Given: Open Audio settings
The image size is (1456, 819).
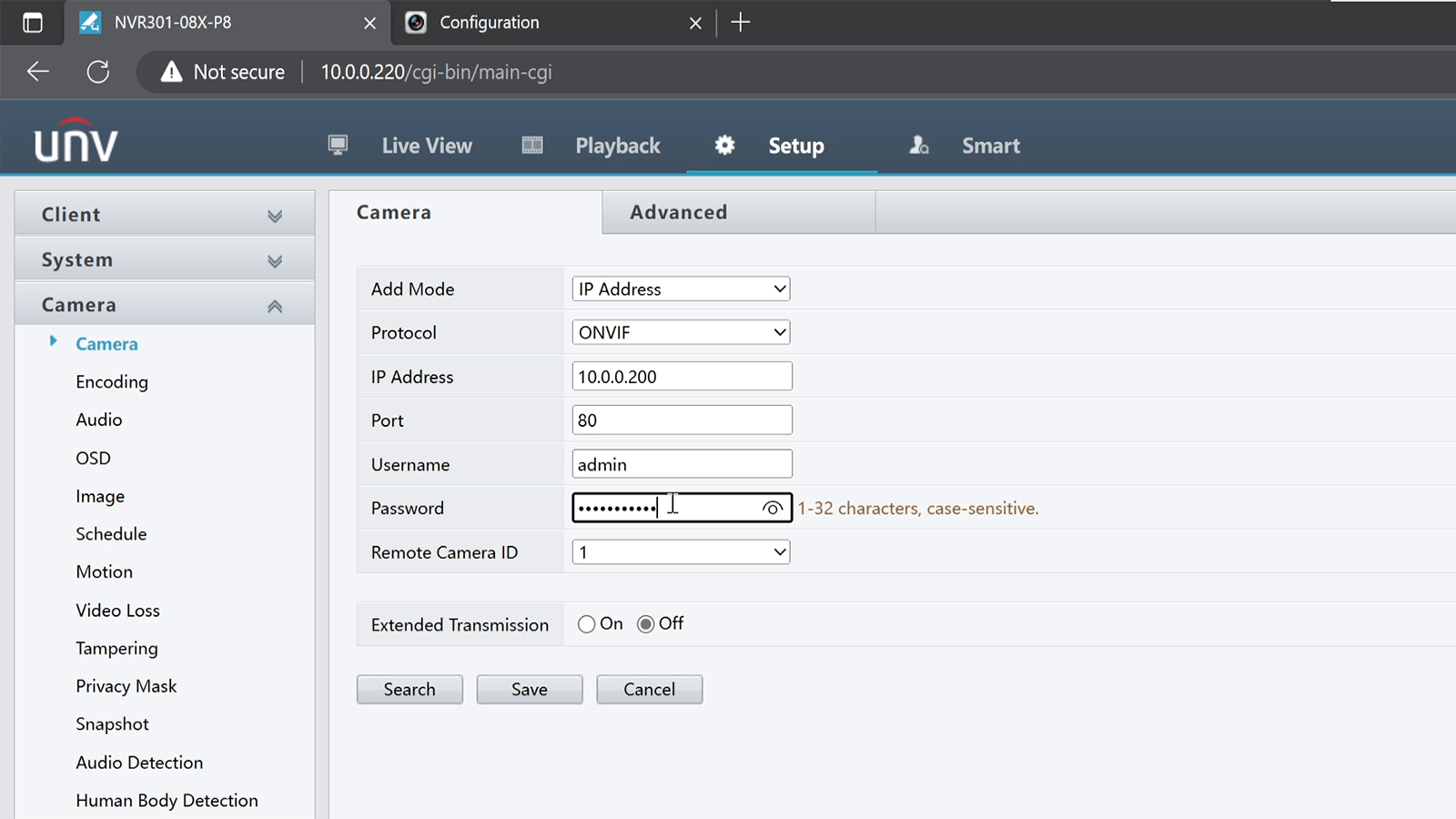Looking at the screenshot, I should 98,420.
